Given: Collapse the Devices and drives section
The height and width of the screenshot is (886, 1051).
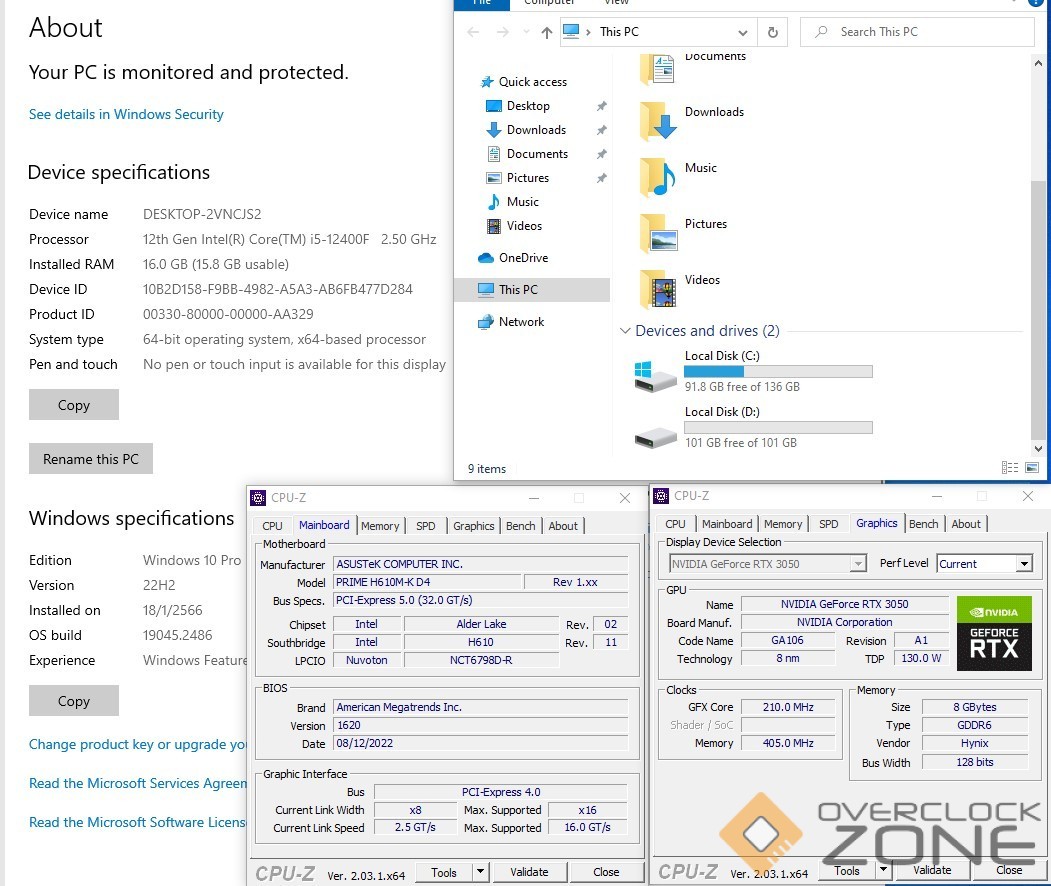Looking at the screenshot, I should [x=626, y=331].
